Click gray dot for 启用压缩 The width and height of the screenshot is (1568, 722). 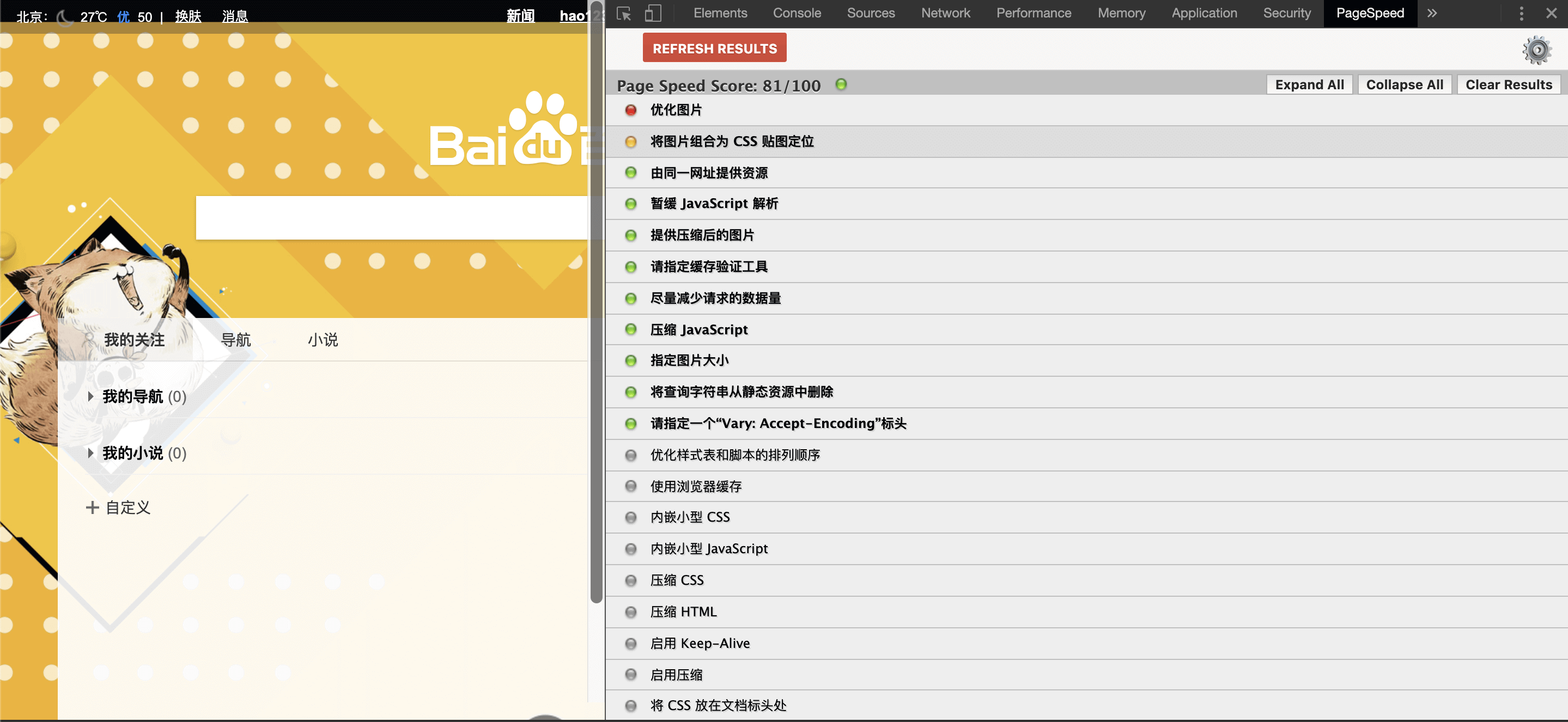pos(630,675)
